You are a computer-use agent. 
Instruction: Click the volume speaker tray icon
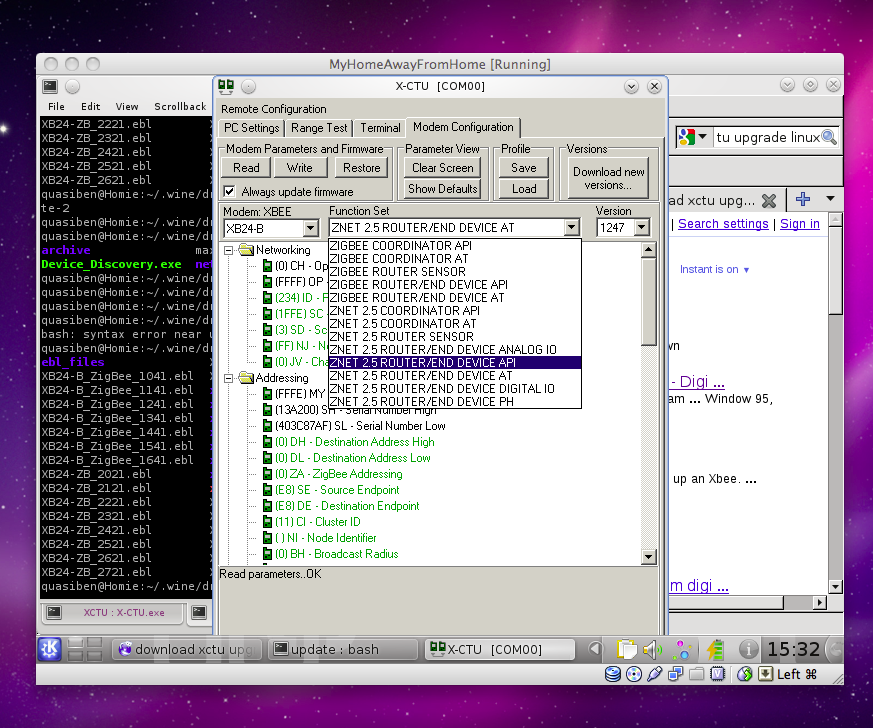pyautogui.click(x=652, y=649)
